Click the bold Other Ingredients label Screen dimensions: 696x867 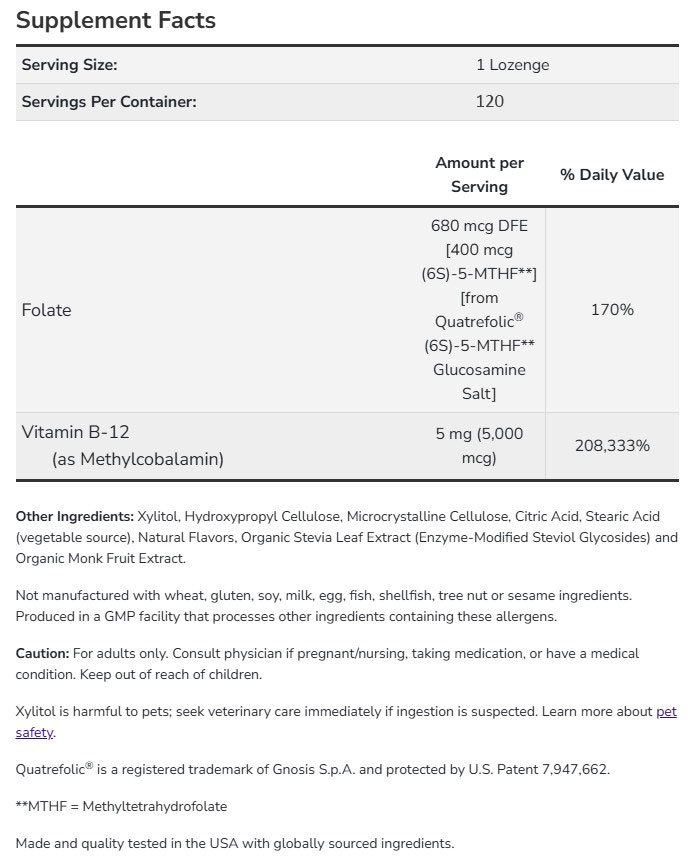click(x=75, y=516)
